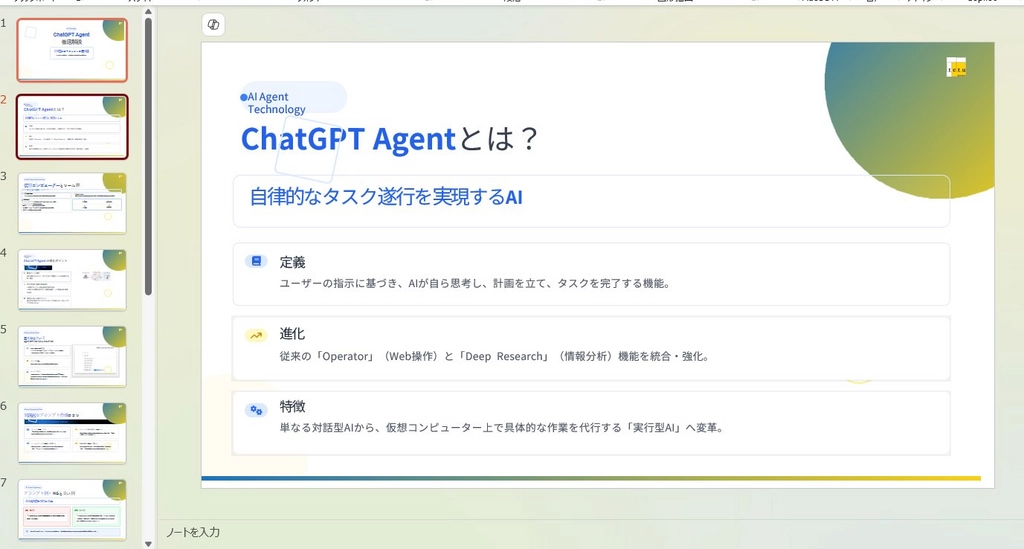This screenshot has height=549, width=1024.
Task: Select slide 1 thumbnail
Action: click(72, 50)
